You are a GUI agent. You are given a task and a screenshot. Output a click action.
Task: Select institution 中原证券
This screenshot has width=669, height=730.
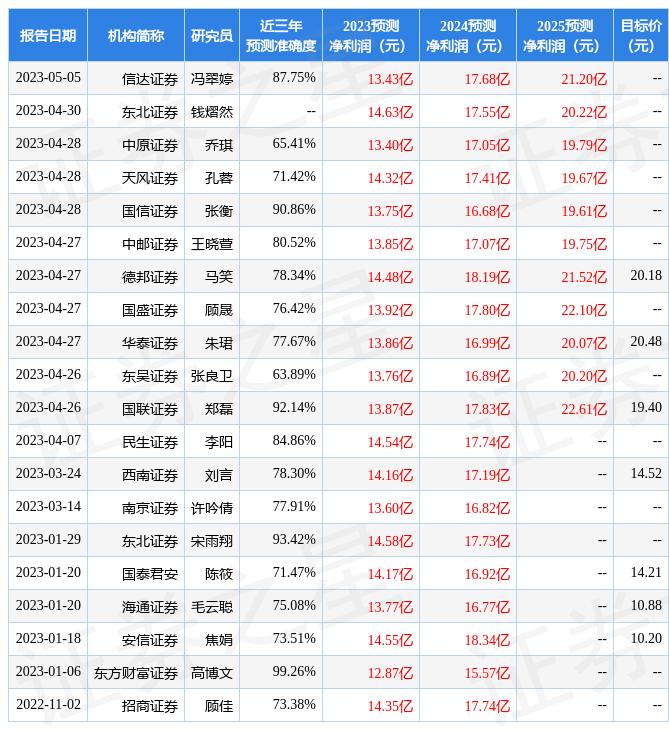[150, 145]
